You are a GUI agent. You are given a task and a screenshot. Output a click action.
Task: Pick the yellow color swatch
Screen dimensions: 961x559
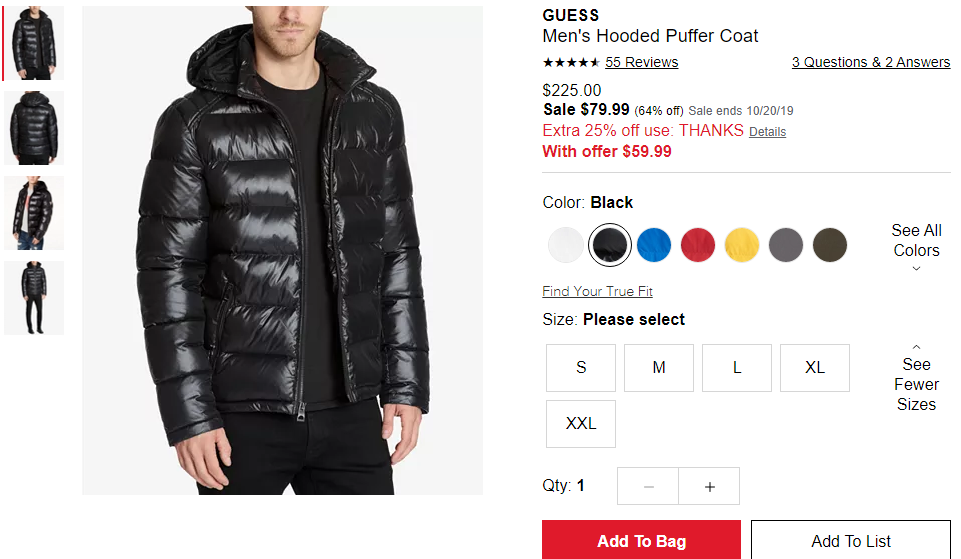[x=742, y=245]
